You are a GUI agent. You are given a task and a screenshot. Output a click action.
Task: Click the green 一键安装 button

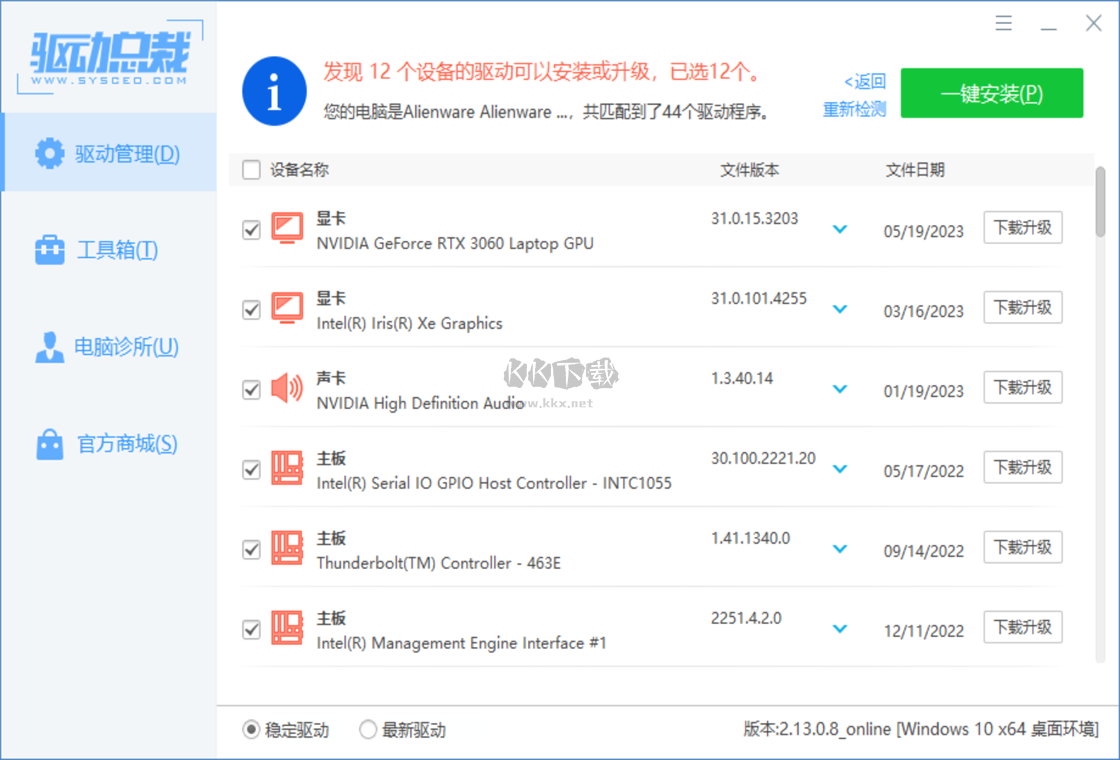991,93
